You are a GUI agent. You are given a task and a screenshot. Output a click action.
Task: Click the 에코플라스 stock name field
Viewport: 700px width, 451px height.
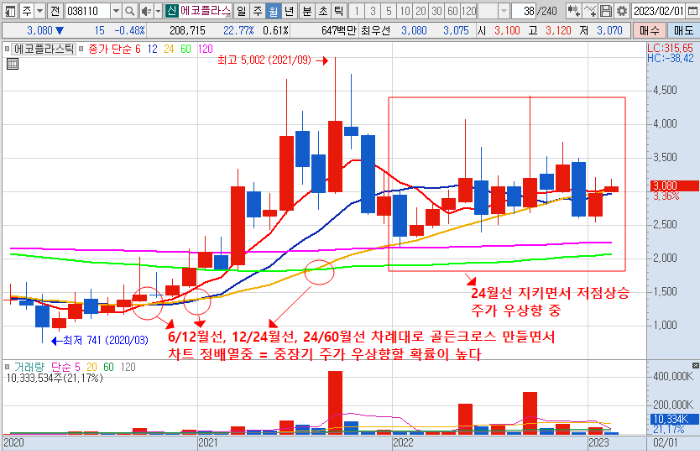205,10
